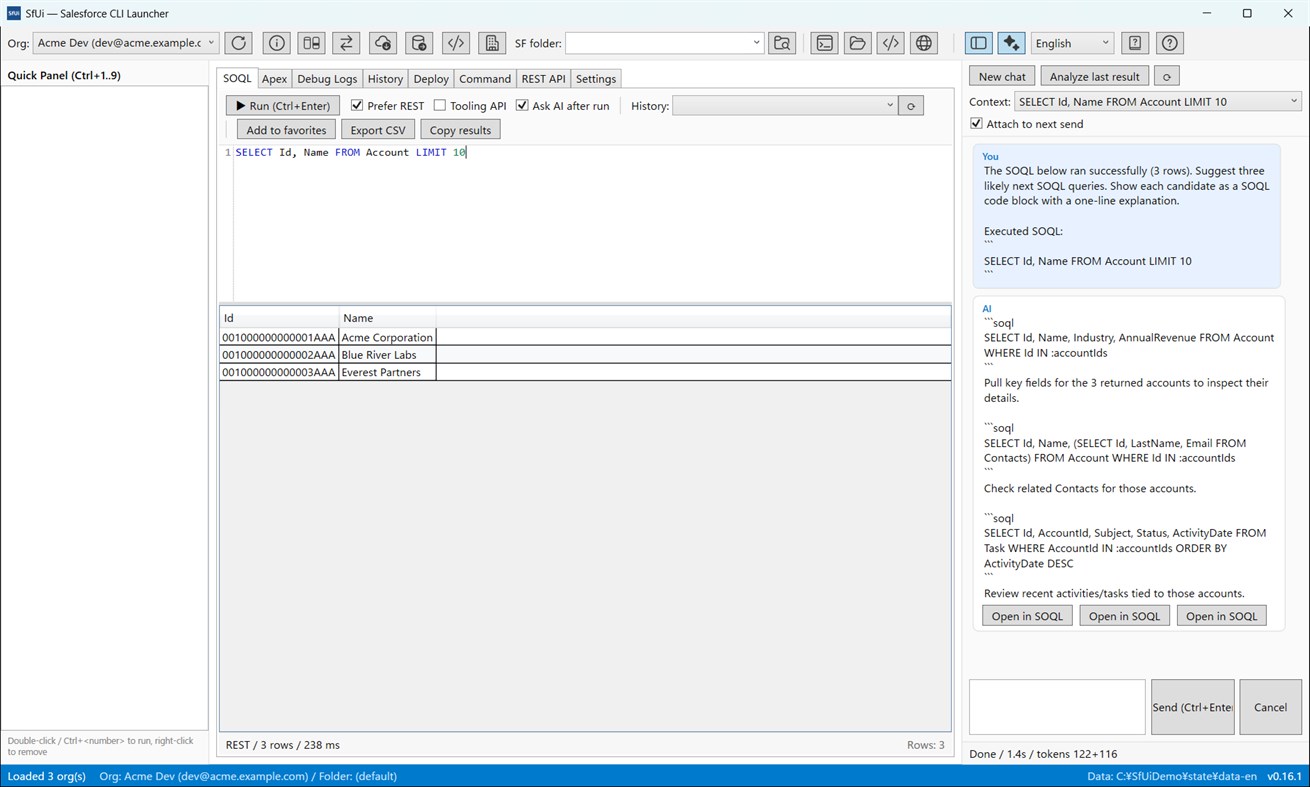Image resolution: width=1310 pixels, height=787 pixels.
Task: Open the Context dropdown in AI panel
Action: [x=1158, y=101]
